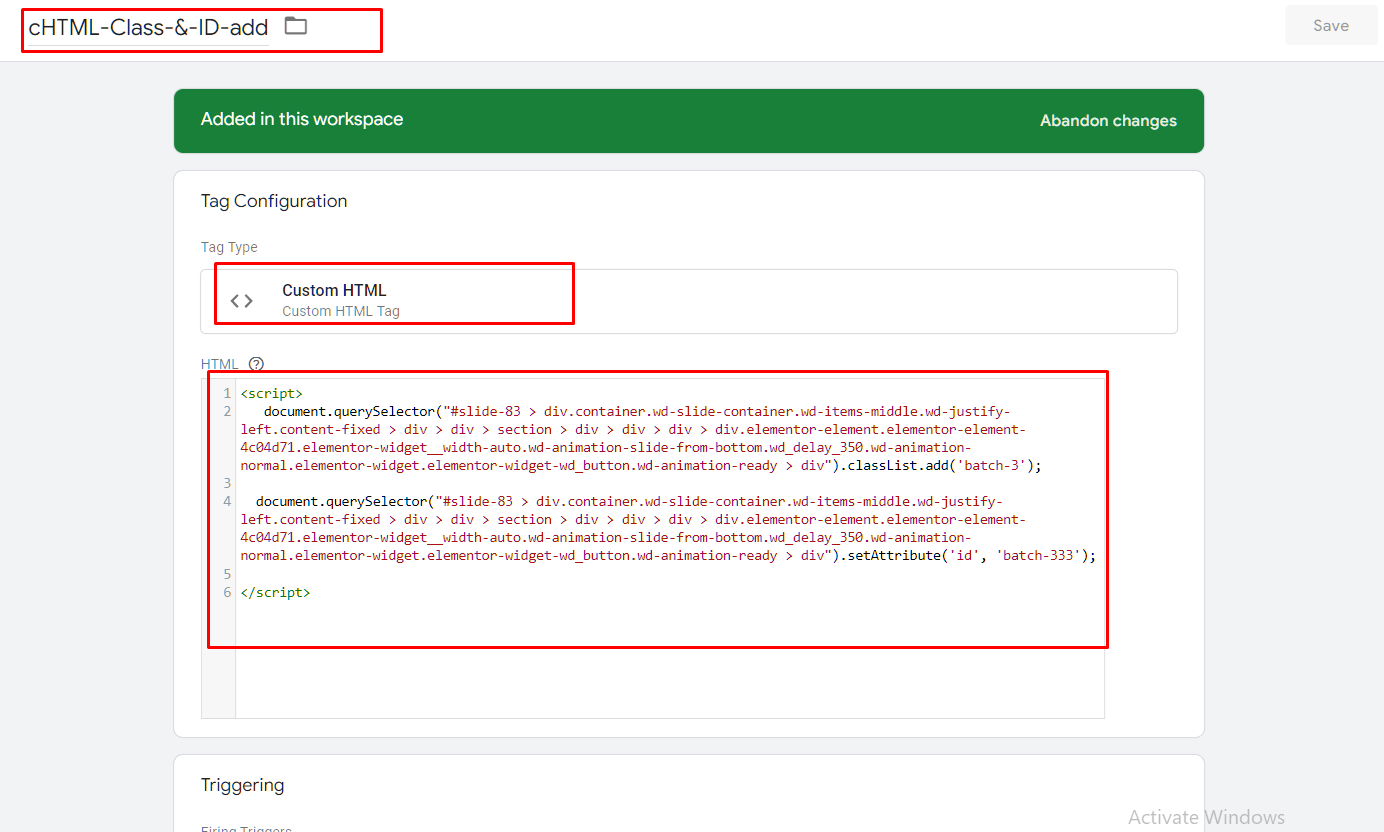Click the Added in this workspace text
This screenshot has width=1384, height=832.
coord(302,119)
